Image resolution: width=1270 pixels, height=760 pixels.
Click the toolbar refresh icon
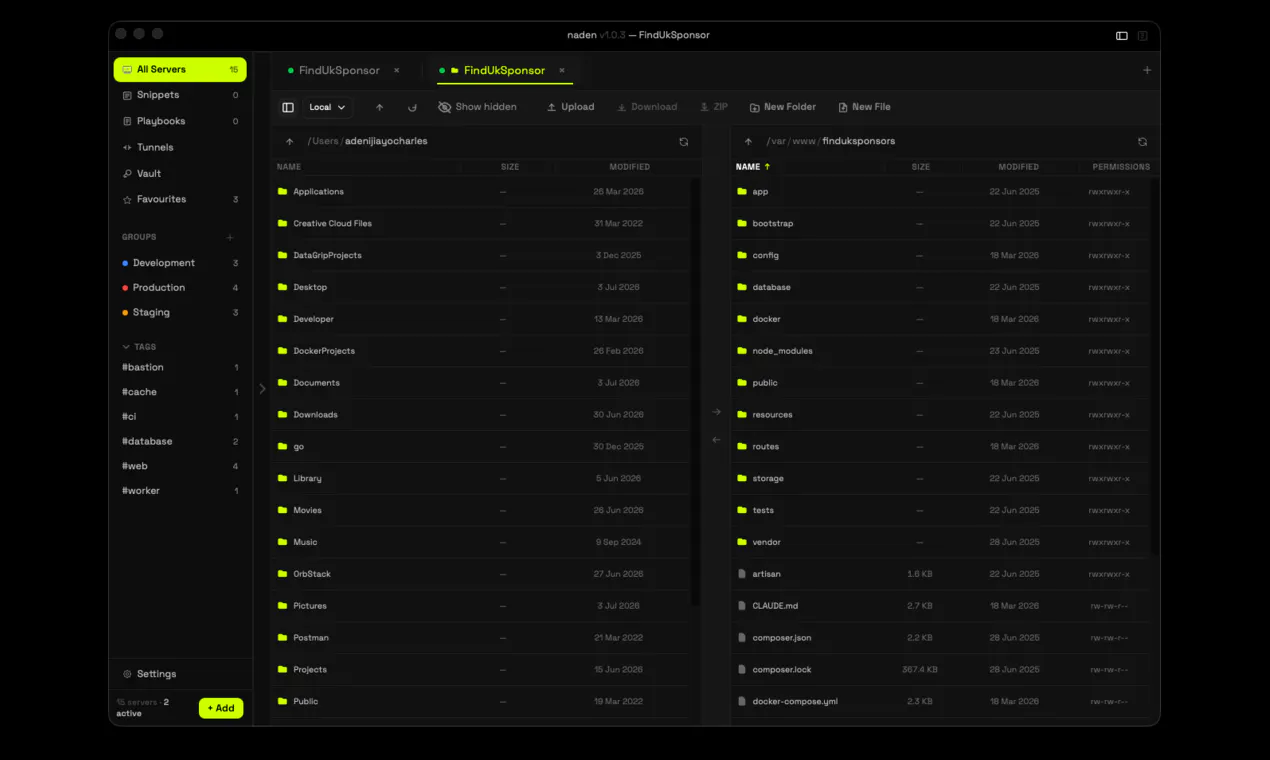pyautogui.click(x=412, y=107)
